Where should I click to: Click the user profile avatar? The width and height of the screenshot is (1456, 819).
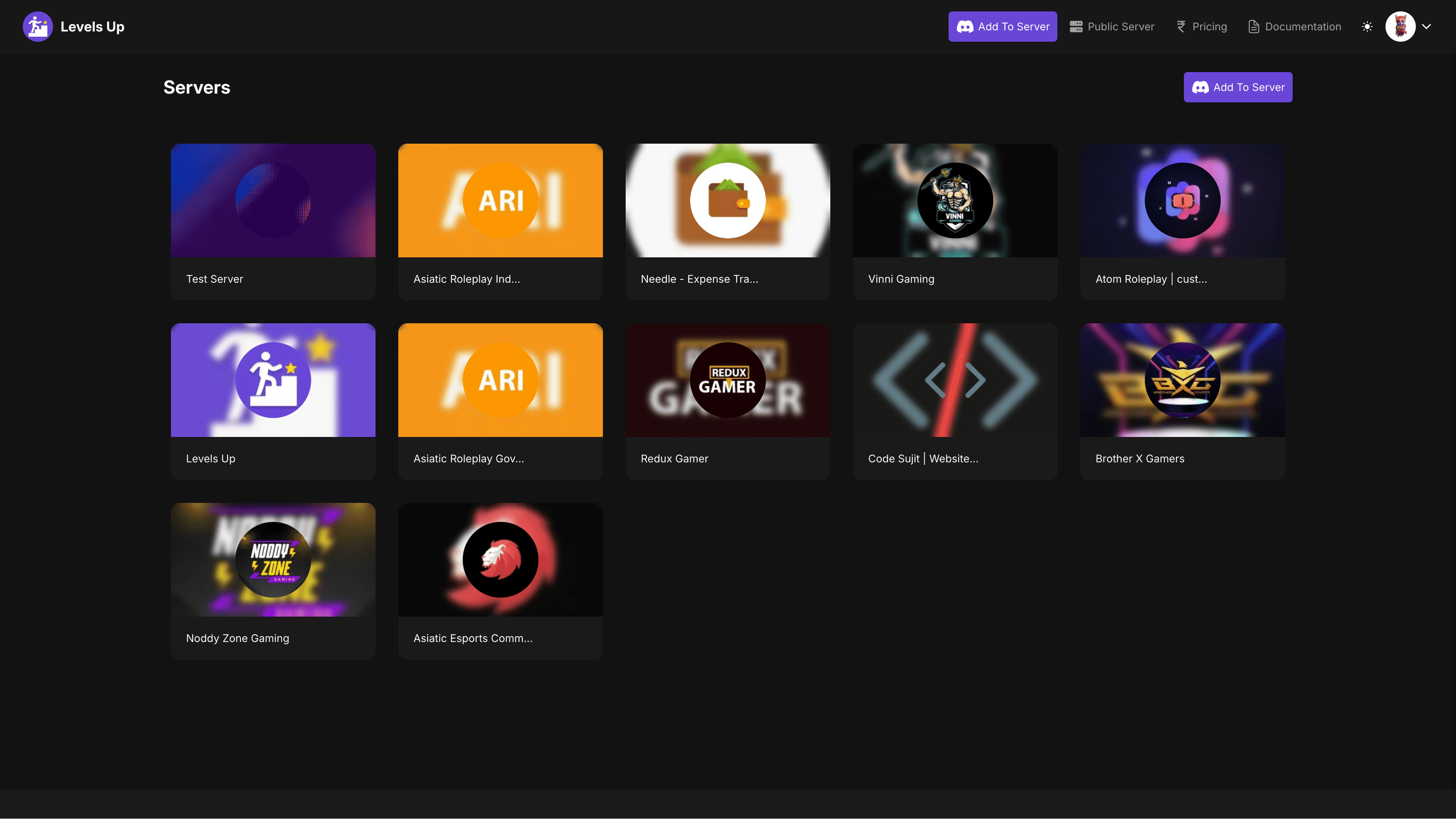[x=1401, y=27]
